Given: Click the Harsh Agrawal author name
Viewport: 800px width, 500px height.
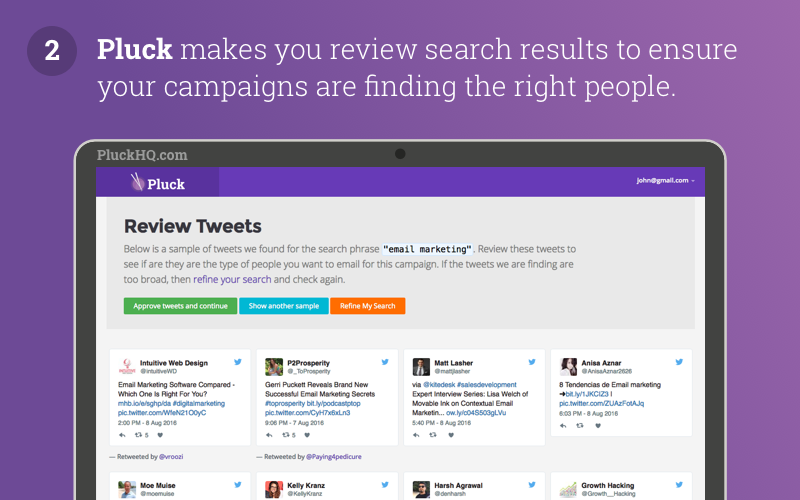Looking at the screenshot, I should (x=458, y=485).
